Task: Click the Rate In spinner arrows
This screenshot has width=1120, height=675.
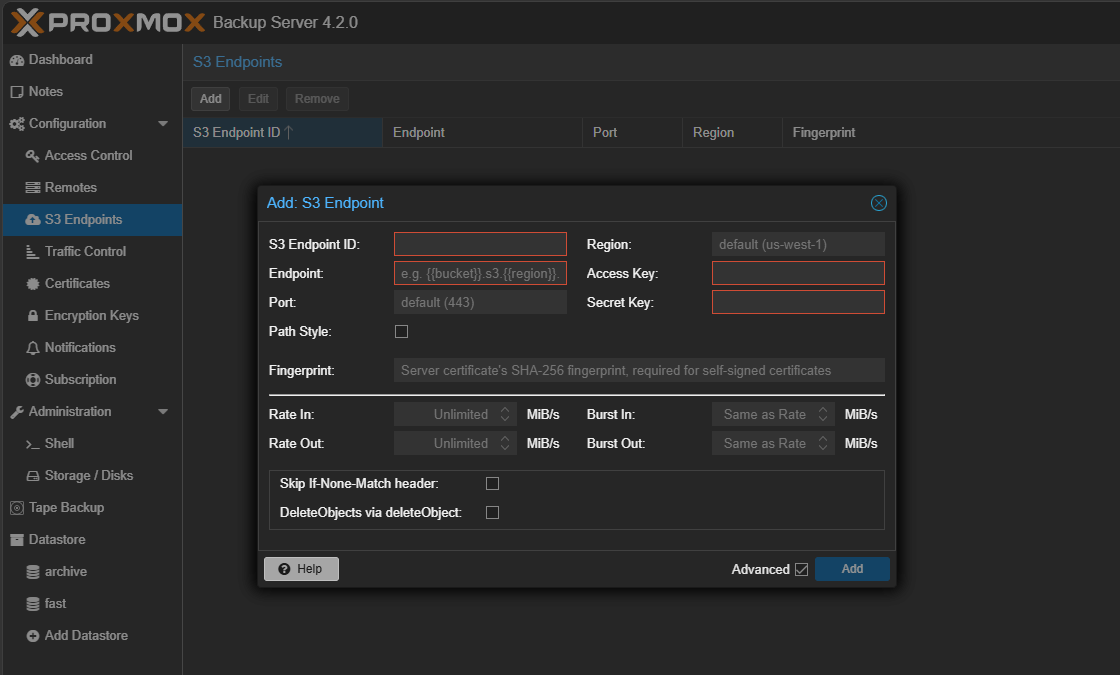Action: pyautogui.click(x=505, y=414)
